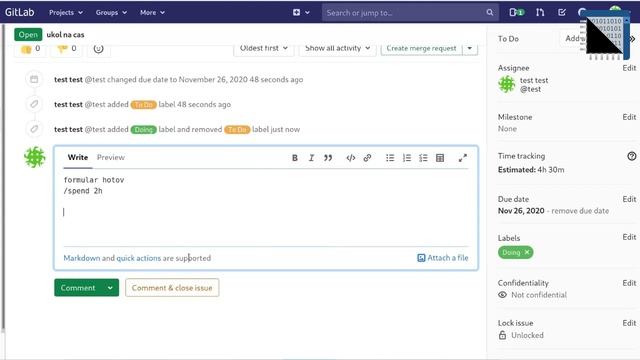The image size is (640, 360).
Task: Click the Doing label in sidebar
Action: pyautogui.click(x=511, y=252)
